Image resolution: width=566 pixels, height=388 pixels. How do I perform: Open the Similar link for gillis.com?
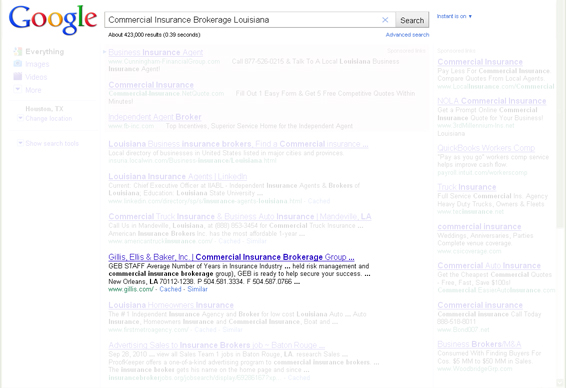(197, 289)
